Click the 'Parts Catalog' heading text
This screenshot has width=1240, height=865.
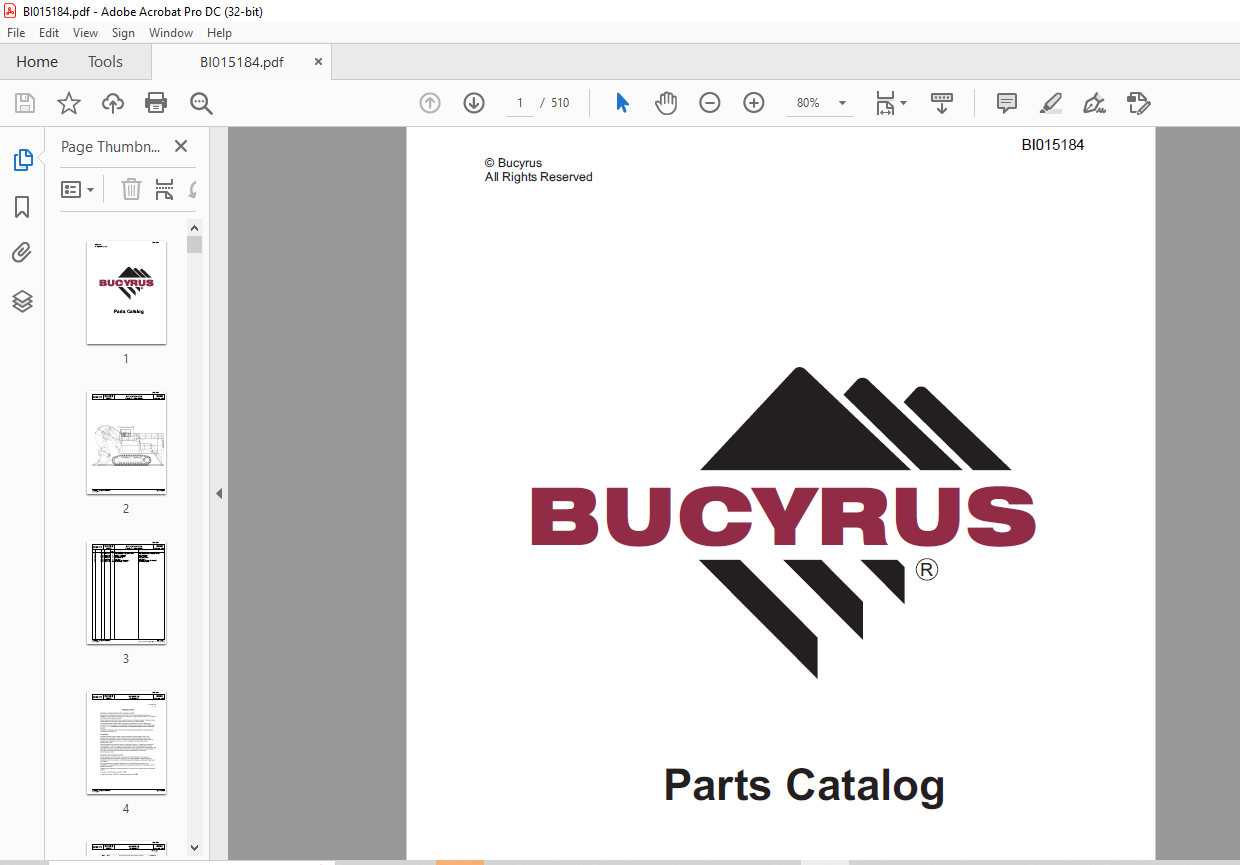point(804,785)
